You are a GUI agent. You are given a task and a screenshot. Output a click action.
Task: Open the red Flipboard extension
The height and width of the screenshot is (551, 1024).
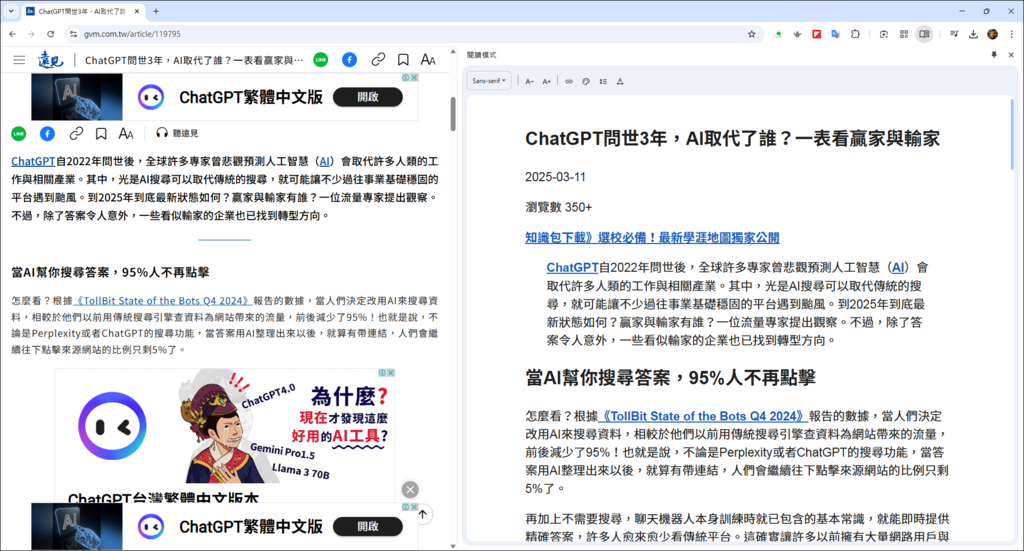816,34
